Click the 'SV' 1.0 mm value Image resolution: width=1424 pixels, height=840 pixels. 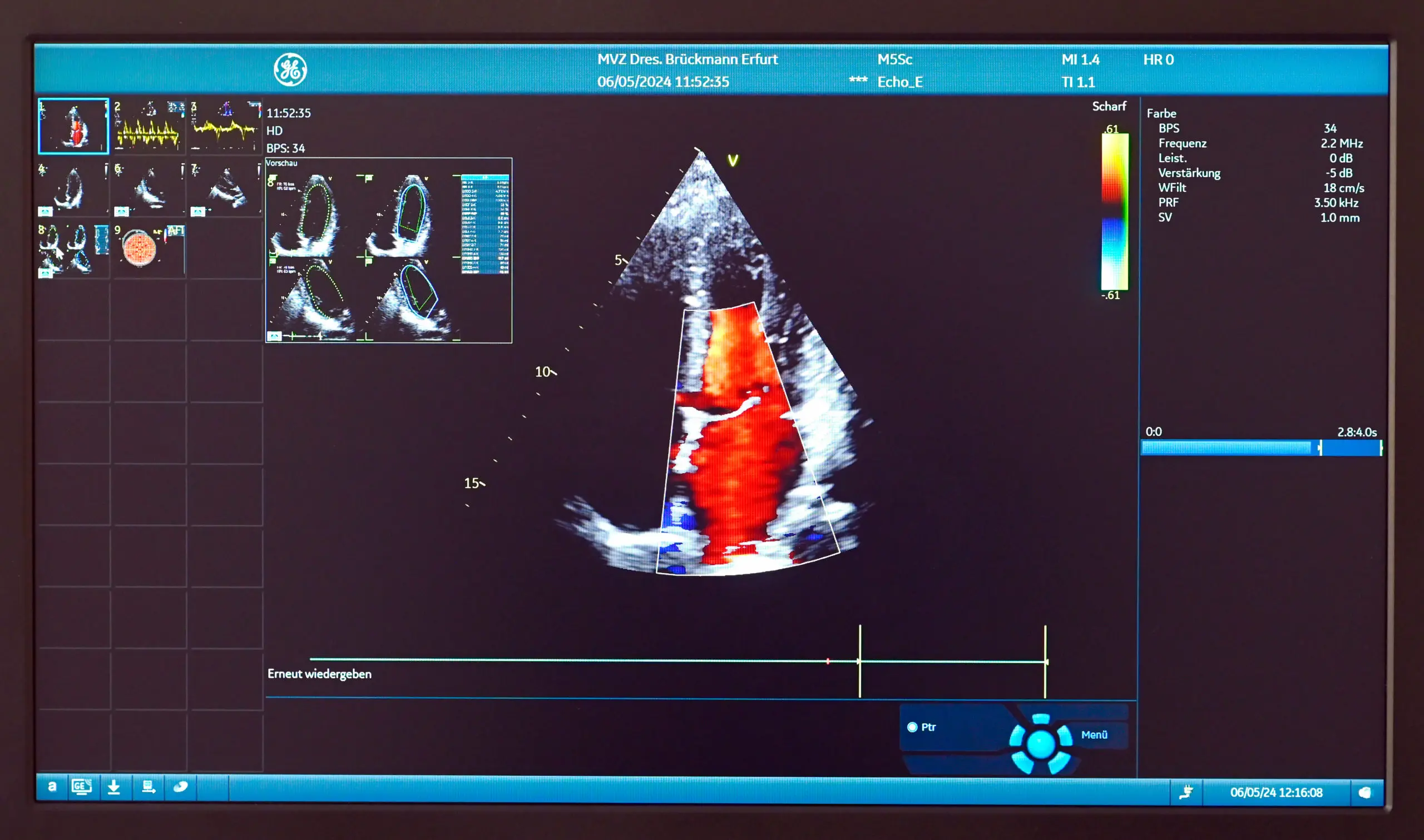tap(1339, 217)
